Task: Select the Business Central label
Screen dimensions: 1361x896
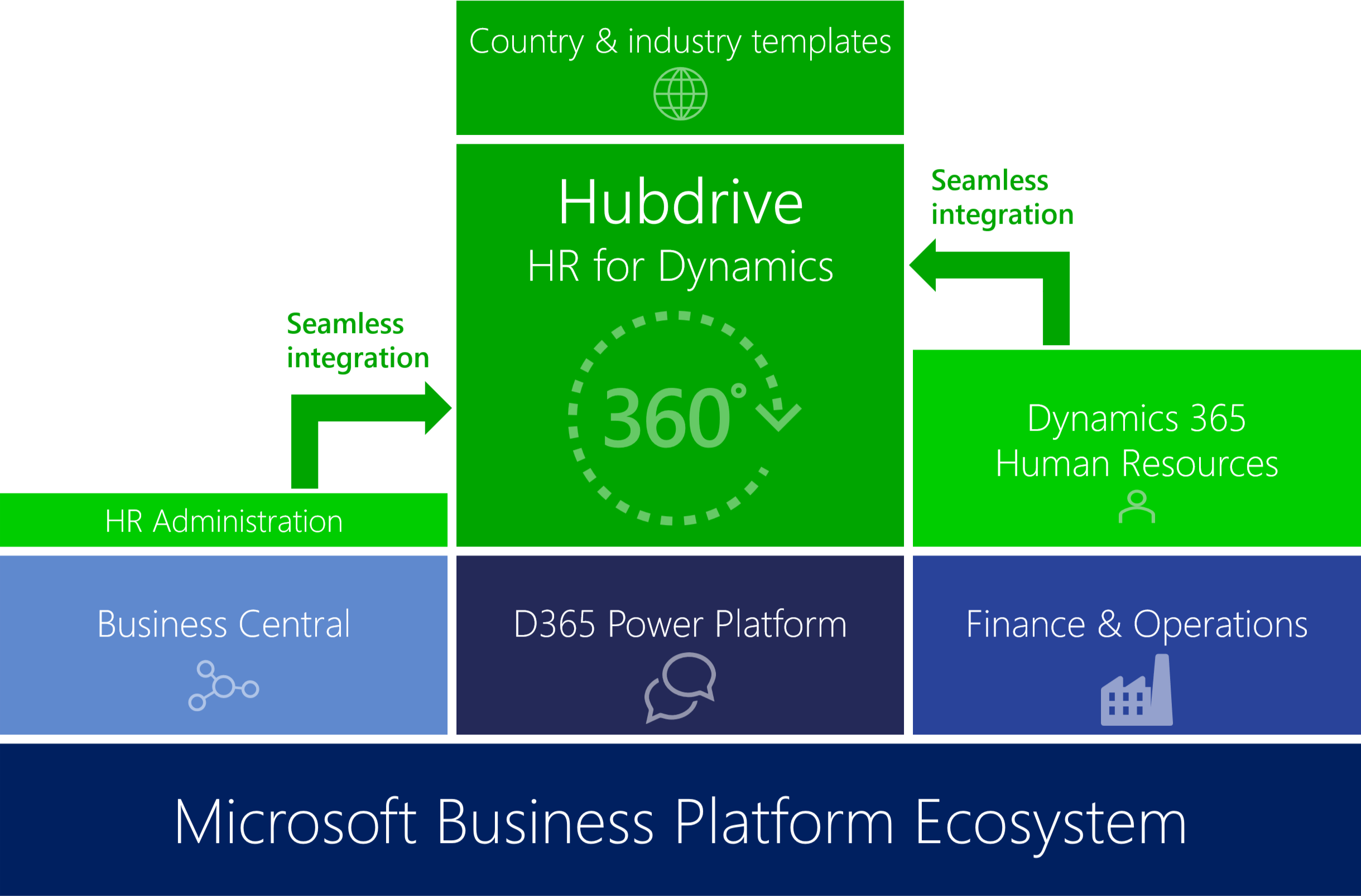Action: 224,624
